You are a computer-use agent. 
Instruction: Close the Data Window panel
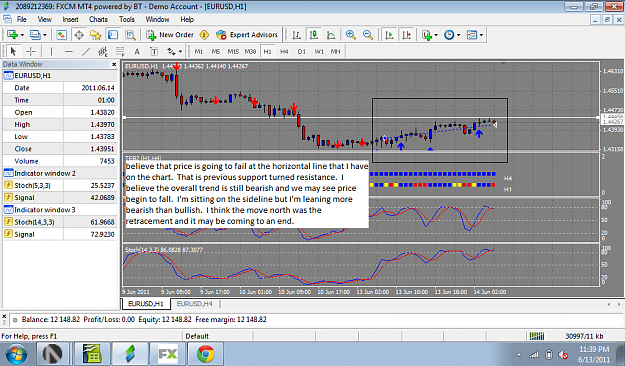114,64
